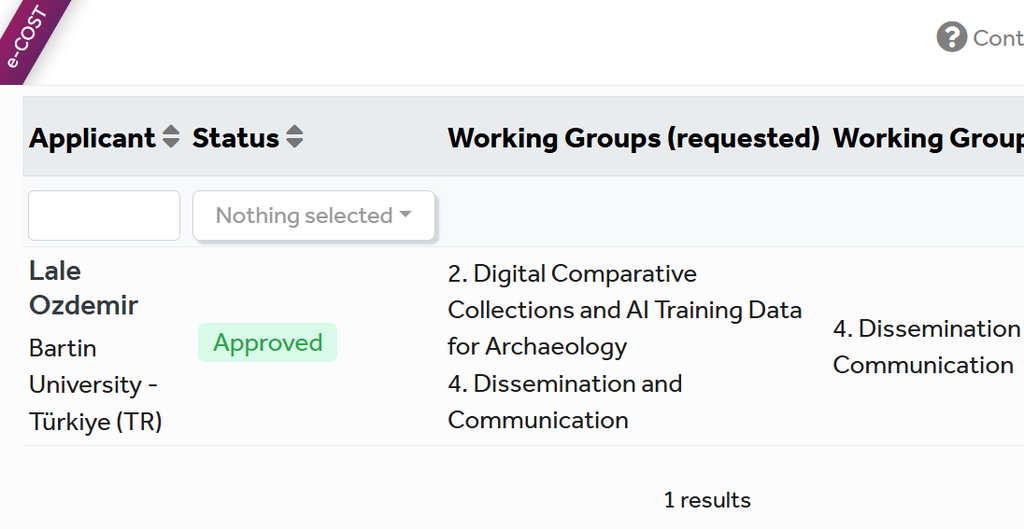
Task: Click the '1 results' count text
Action: click(x=707, y=500)
